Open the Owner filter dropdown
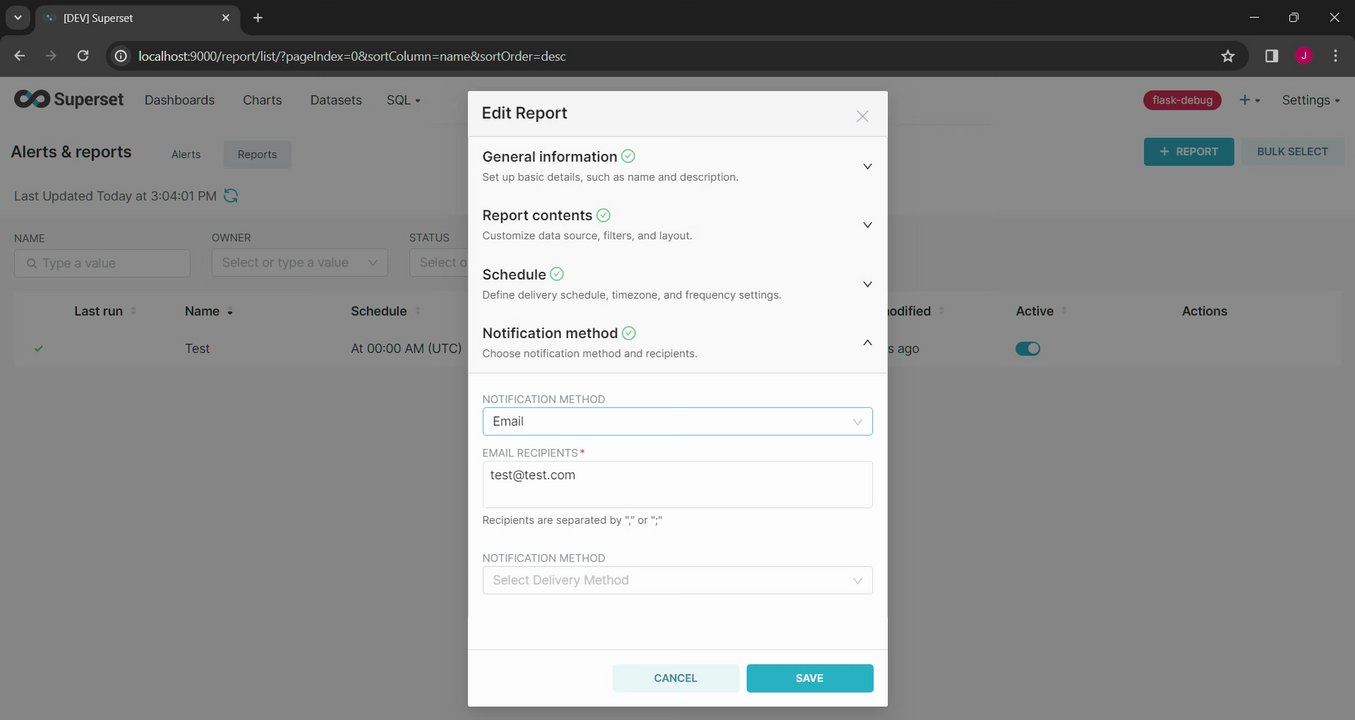The image size is (1355, 720). click(x=300, y=263)
